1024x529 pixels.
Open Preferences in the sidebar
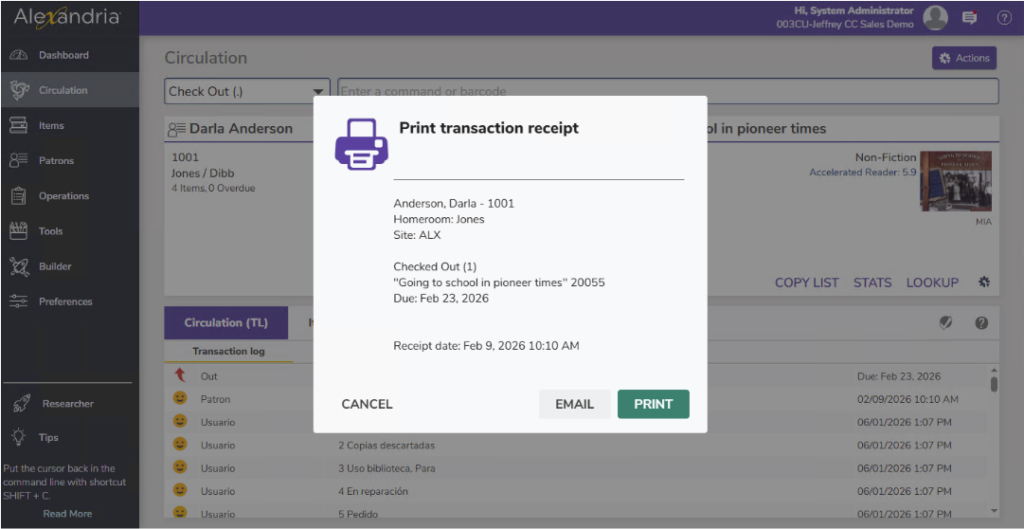pos(65,302)
